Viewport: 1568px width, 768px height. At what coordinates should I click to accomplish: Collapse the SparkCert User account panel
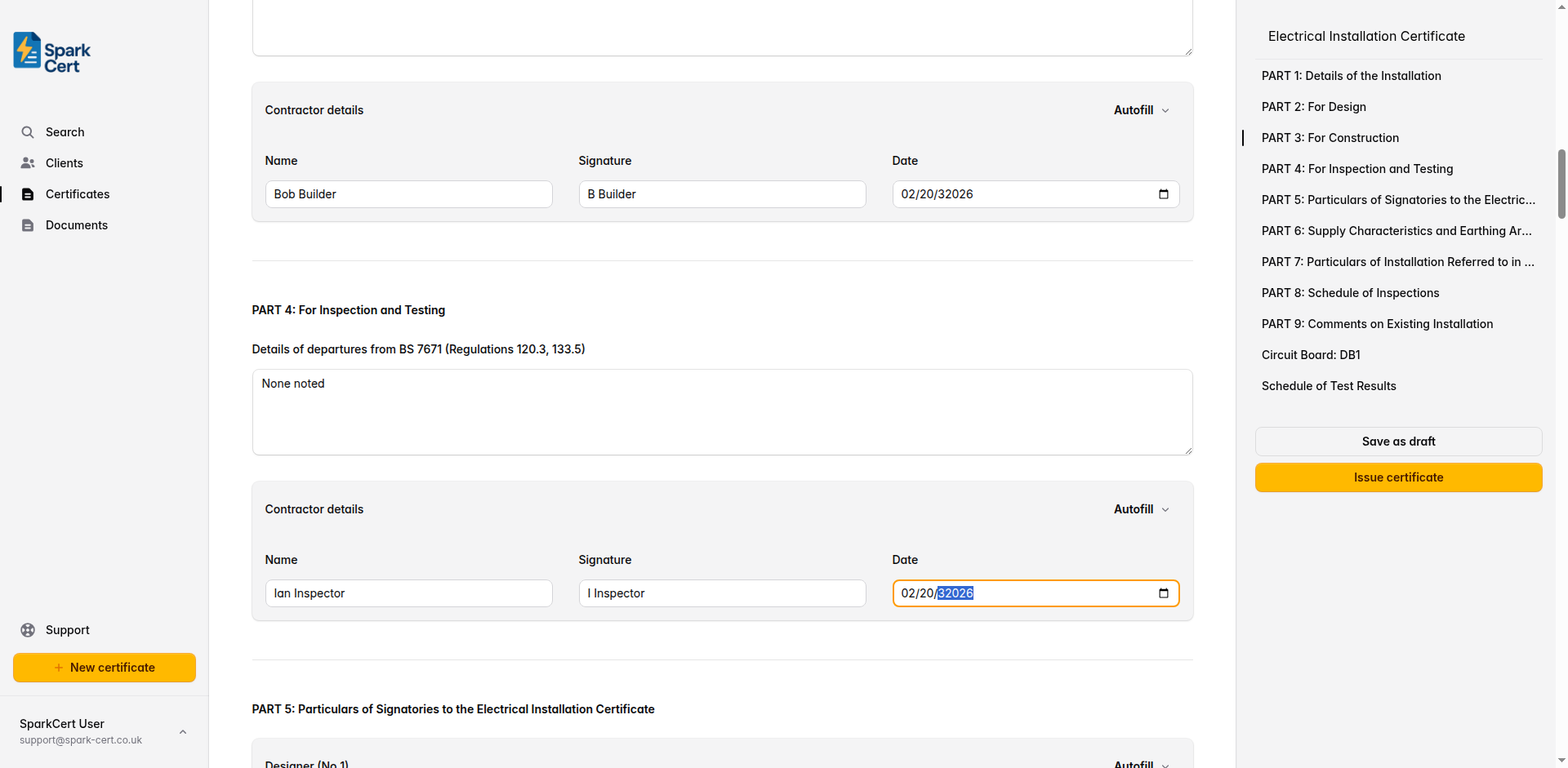182,731
